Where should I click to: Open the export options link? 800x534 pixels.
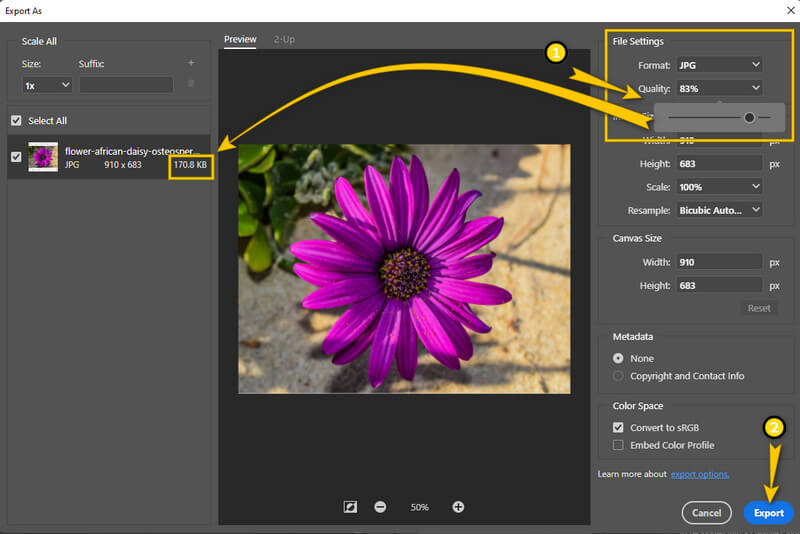pos(699,474)
